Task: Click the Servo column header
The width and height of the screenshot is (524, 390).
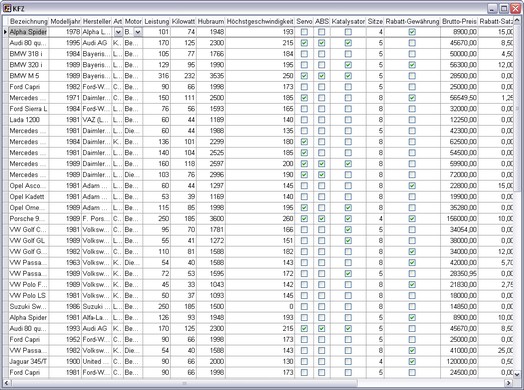Action: (304, 21)
